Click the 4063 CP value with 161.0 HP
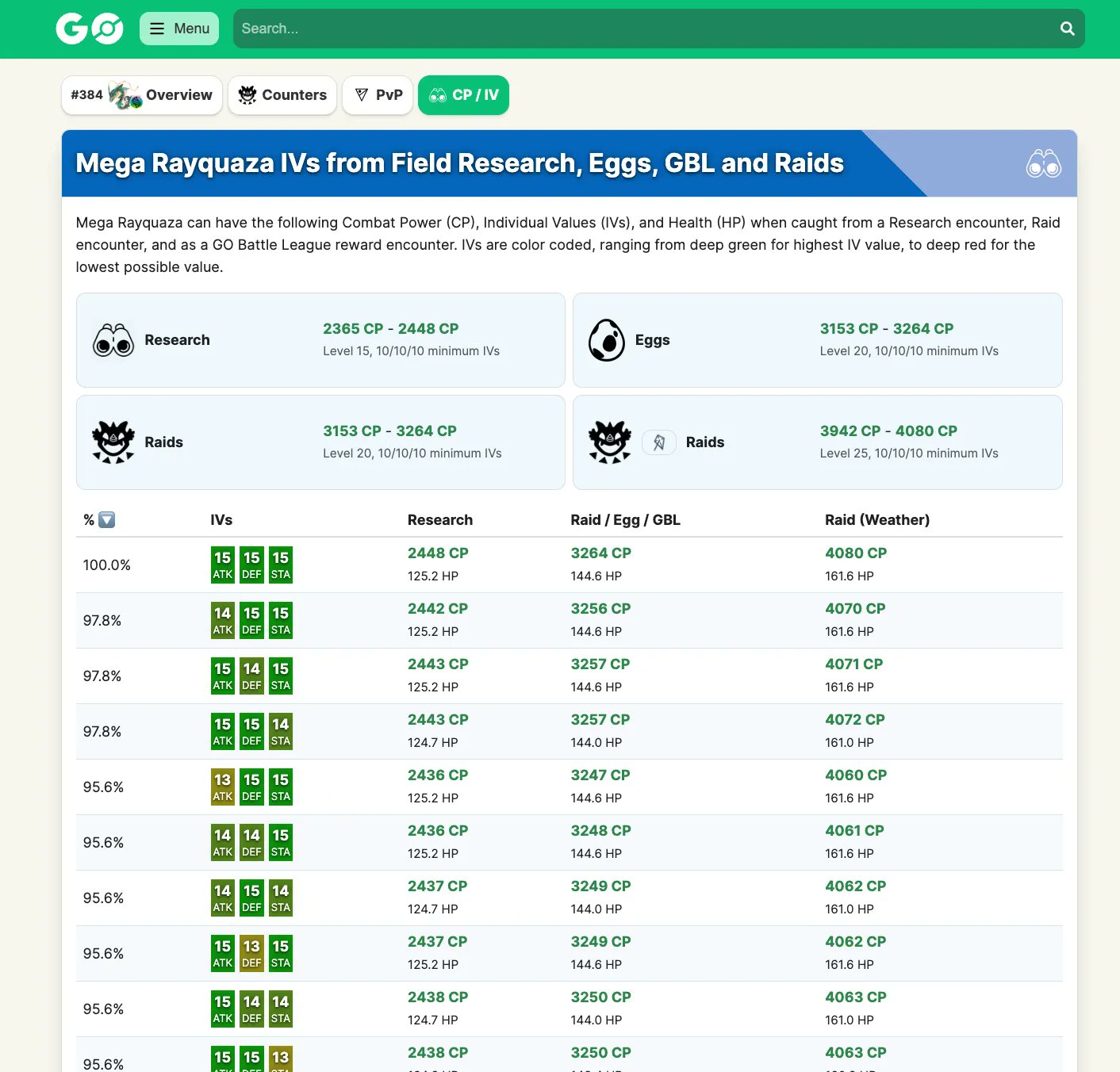1120x1072 pixels. 856,997
